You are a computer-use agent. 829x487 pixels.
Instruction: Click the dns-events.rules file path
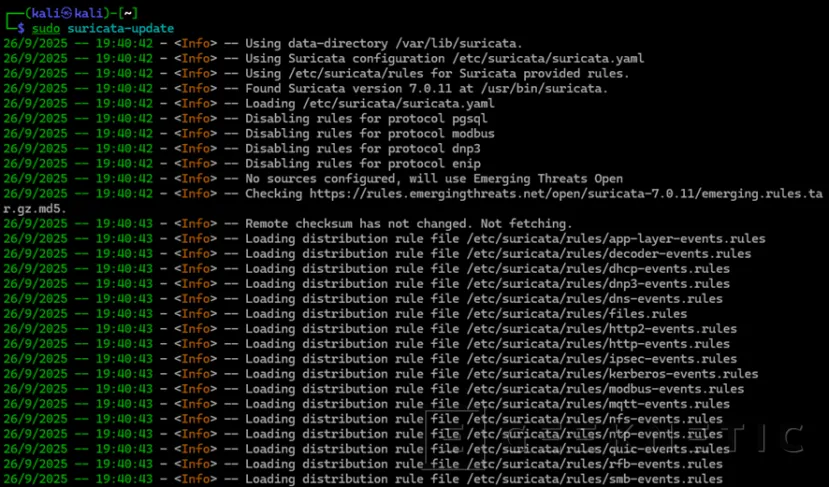(x=593, y=299)
